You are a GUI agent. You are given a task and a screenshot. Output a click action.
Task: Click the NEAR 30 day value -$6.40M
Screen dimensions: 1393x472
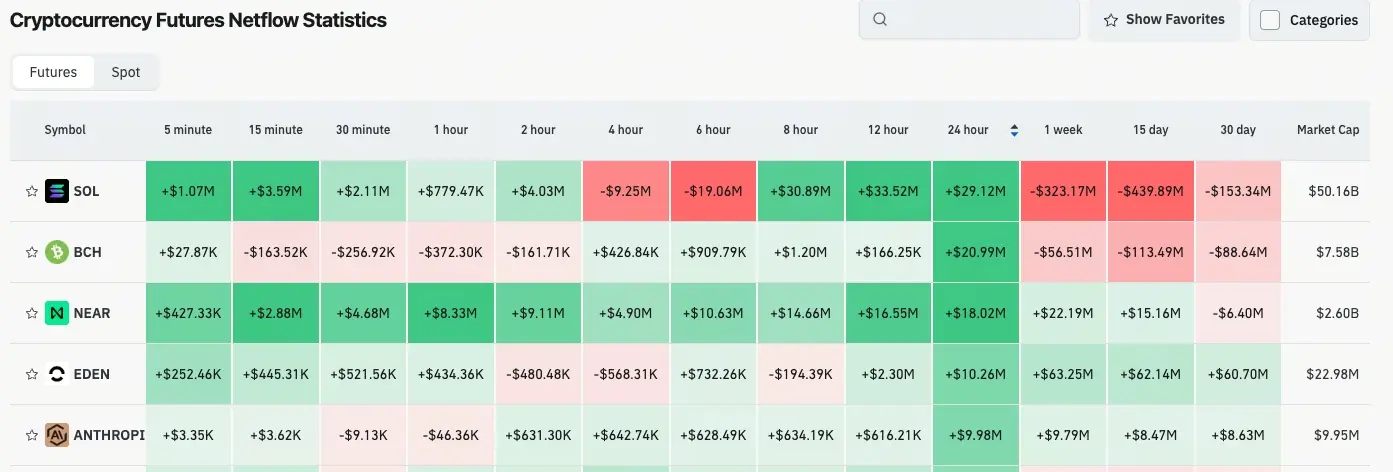(x=1238, y=313)
